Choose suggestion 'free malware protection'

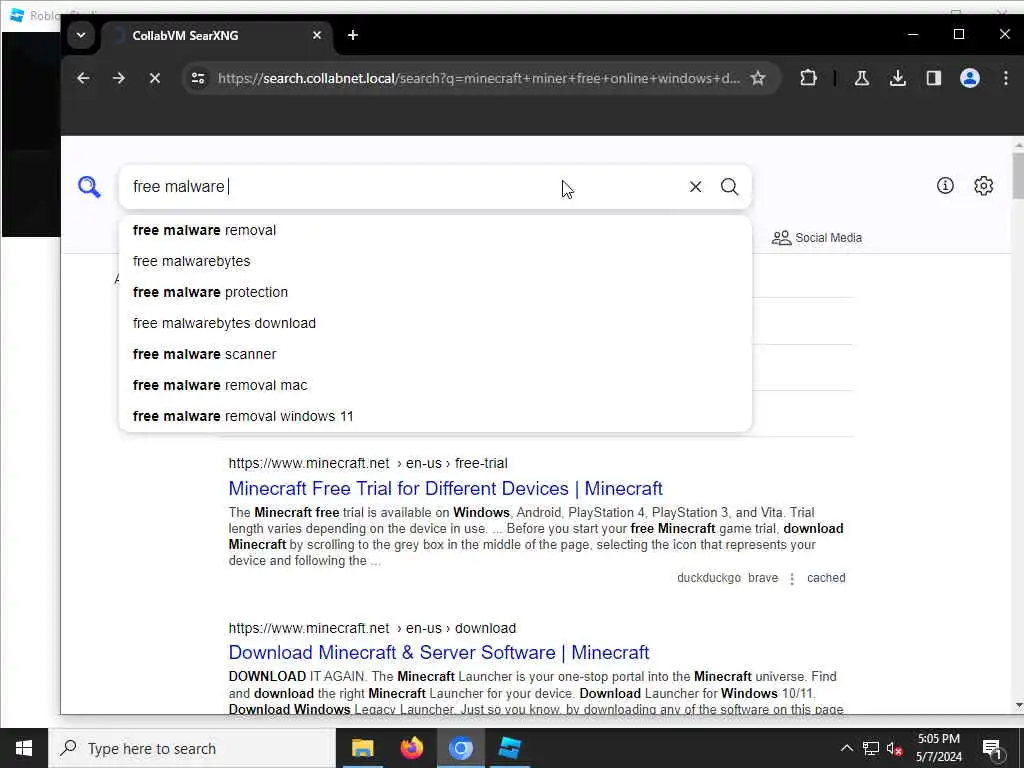pos(435,292)
